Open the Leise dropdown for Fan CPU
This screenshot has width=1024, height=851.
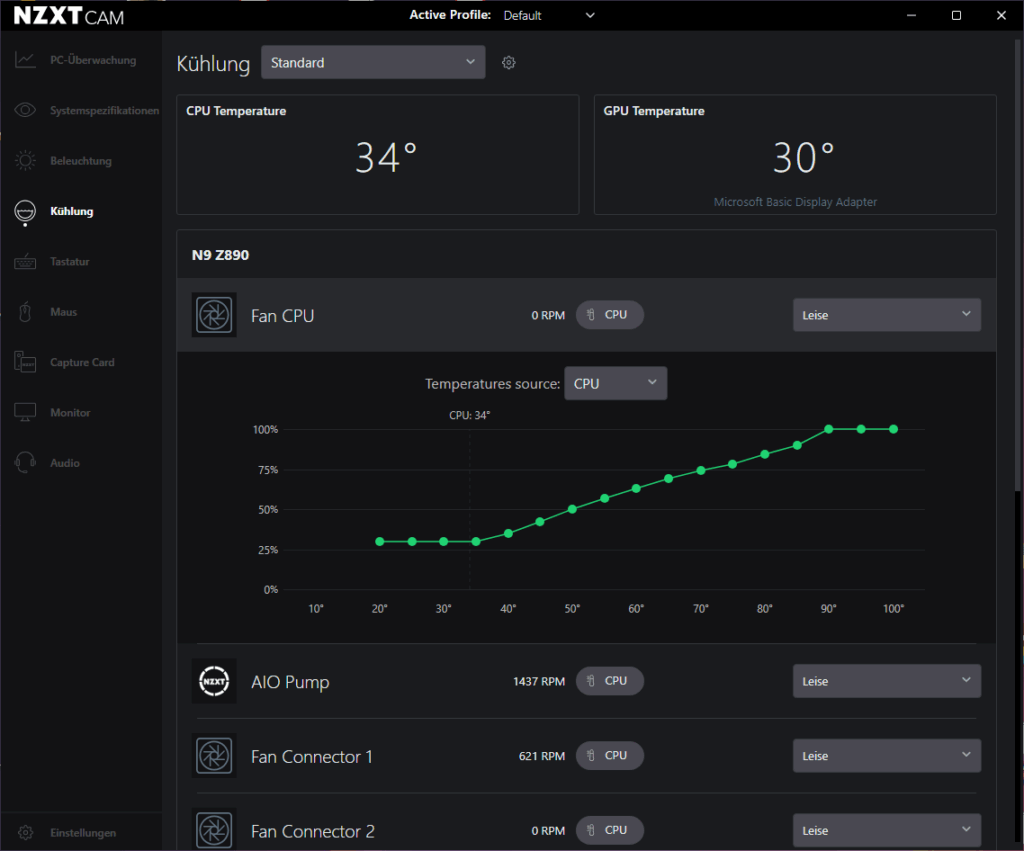(886, 315)
